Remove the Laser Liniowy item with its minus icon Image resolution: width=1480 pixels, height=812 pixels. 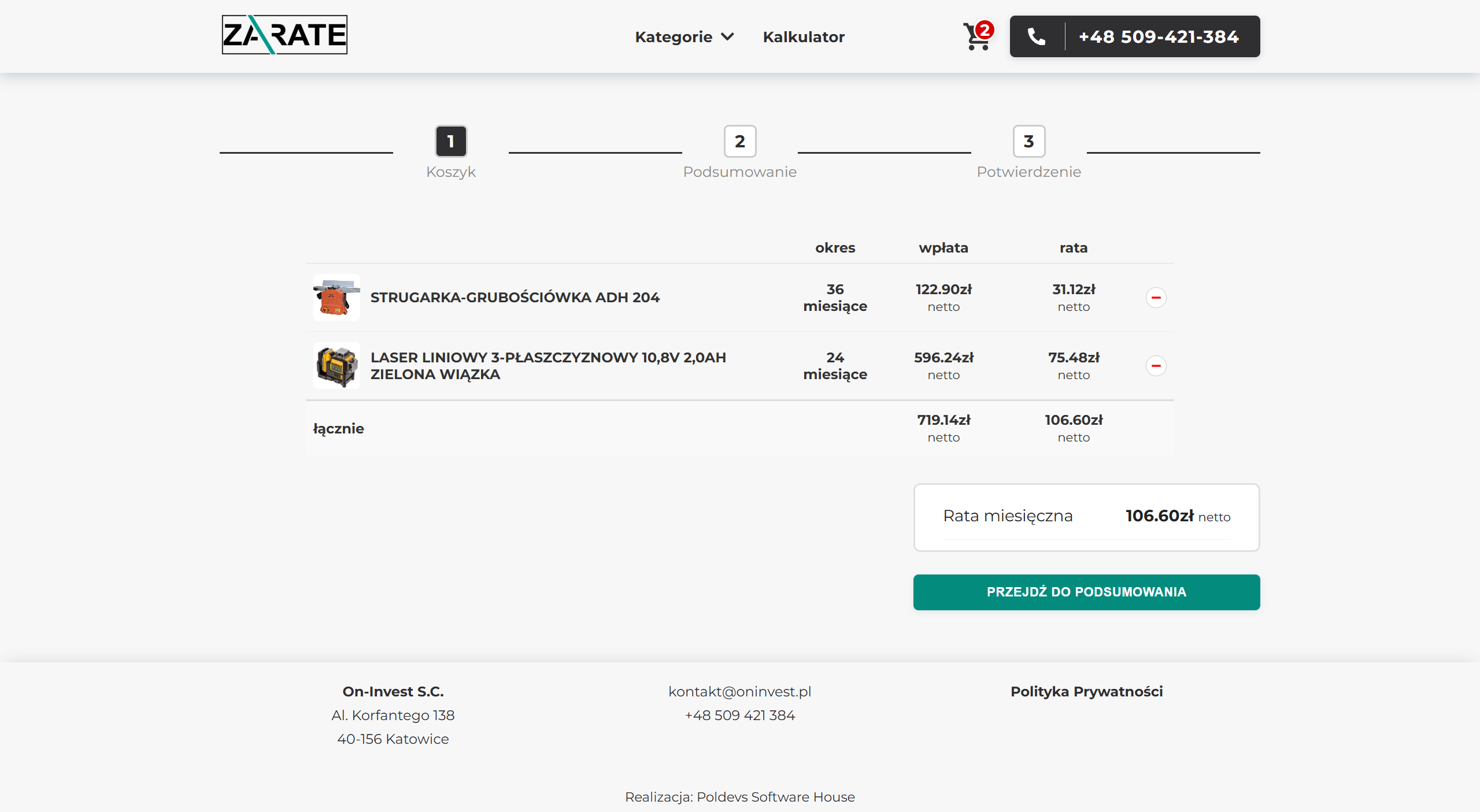pyautogui.click(x=1156, y=366)
